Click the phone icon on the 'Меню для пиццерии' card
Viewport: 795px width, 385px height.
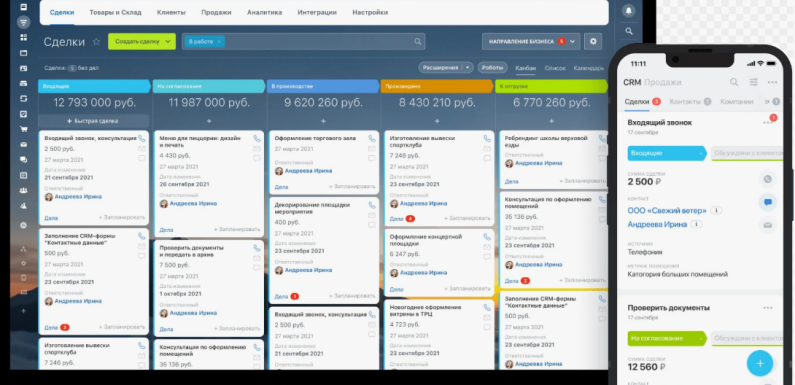257,138
